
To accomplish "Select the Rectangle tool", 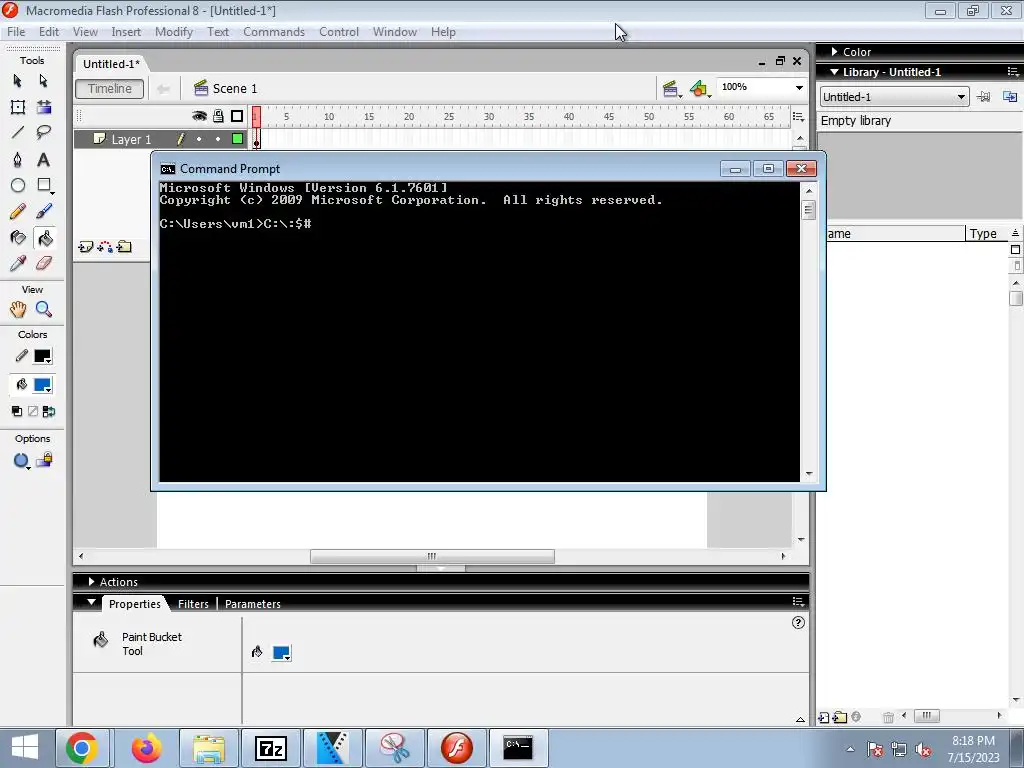I will tap(44, 185).
